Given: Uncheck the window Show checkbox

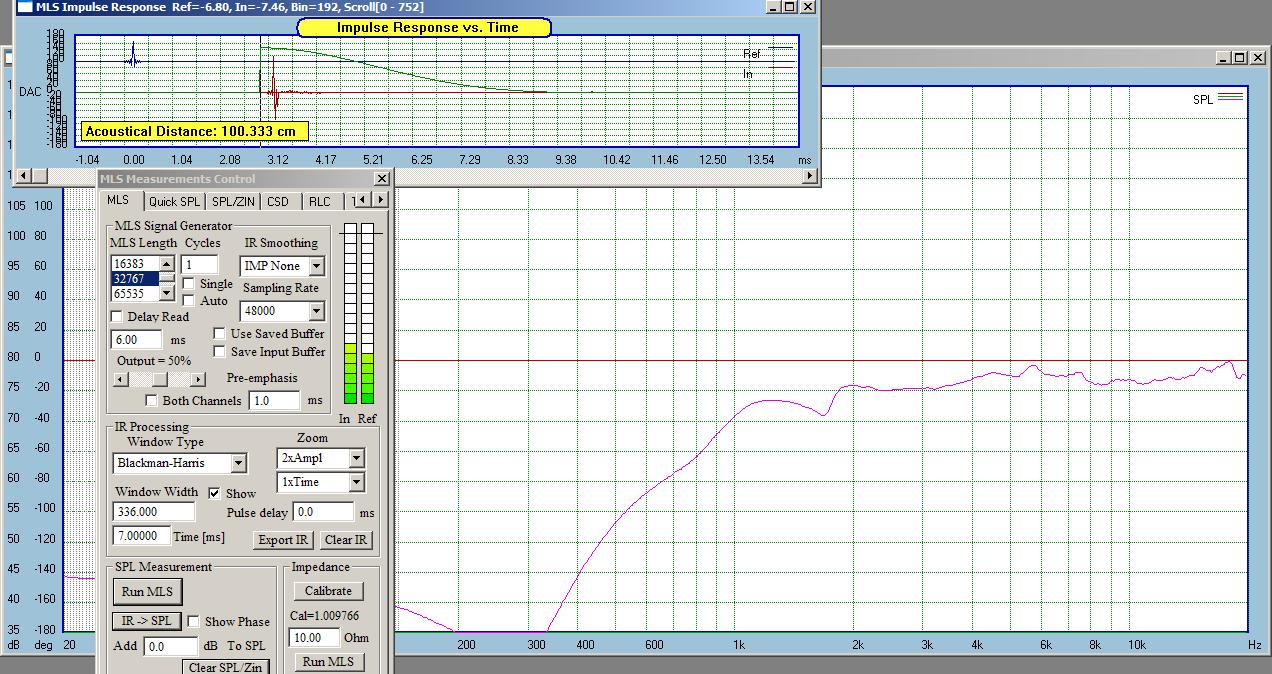Looking at the screenshot, I should coord(214,493).
